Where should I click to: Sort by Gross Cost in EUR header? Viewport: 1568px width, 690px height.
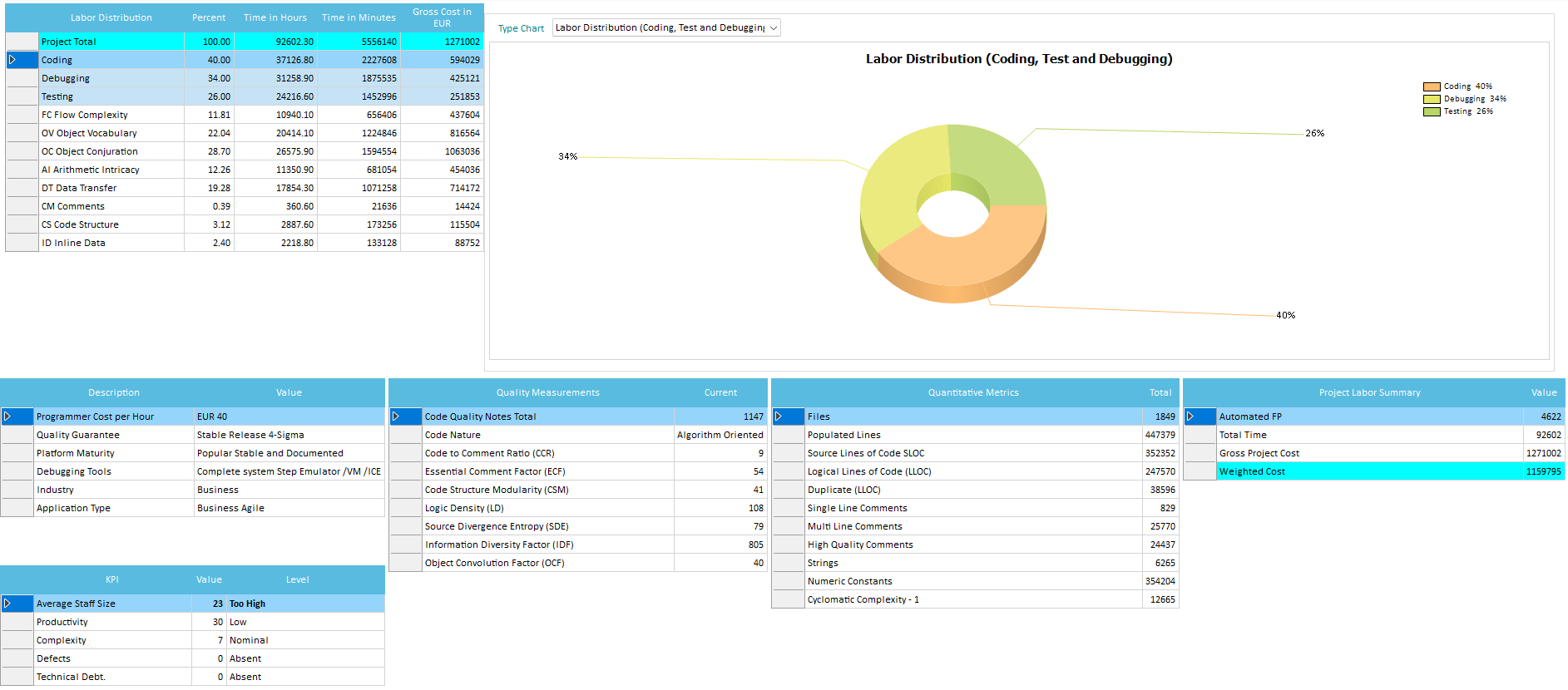(x=442, y=17)
